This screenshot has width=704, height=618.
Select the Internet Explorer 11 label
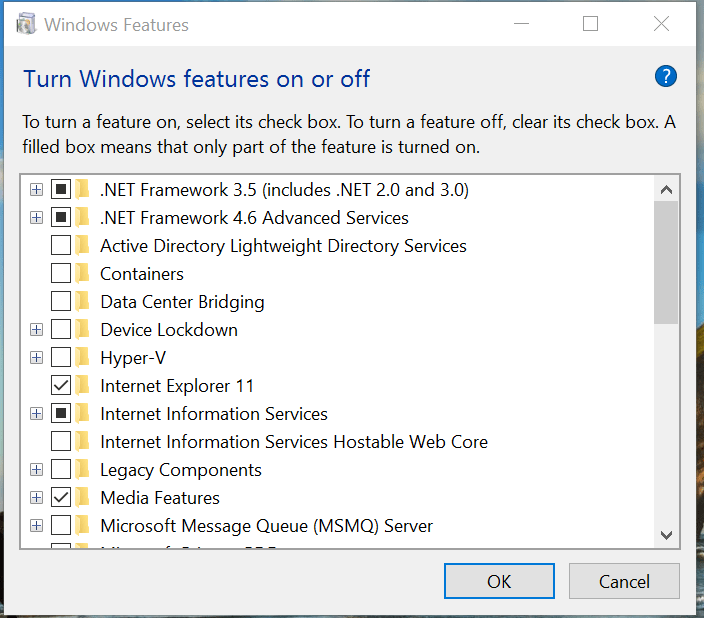pos(177,386)
